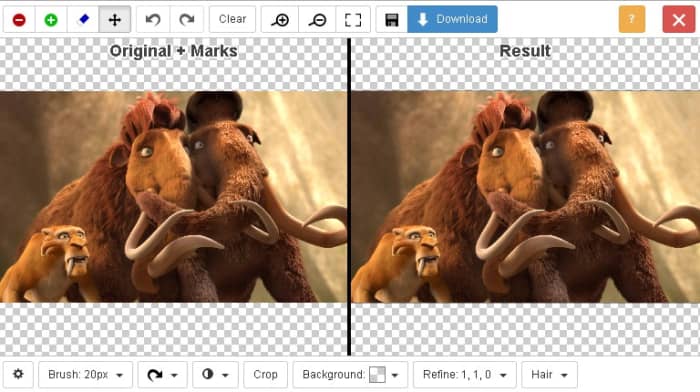Activate the pan/move tool
This screenshot has height=392, width=700.
pyautogui.click(x=115, y=20)
